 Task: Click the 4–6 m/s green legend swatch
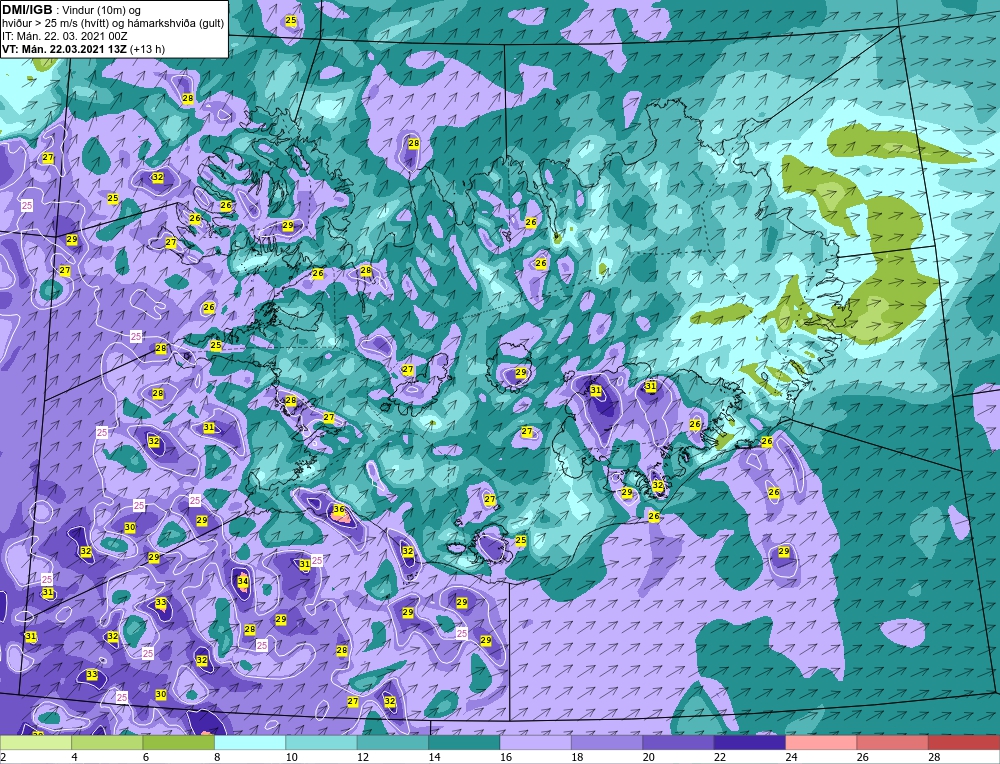(107, 742)
